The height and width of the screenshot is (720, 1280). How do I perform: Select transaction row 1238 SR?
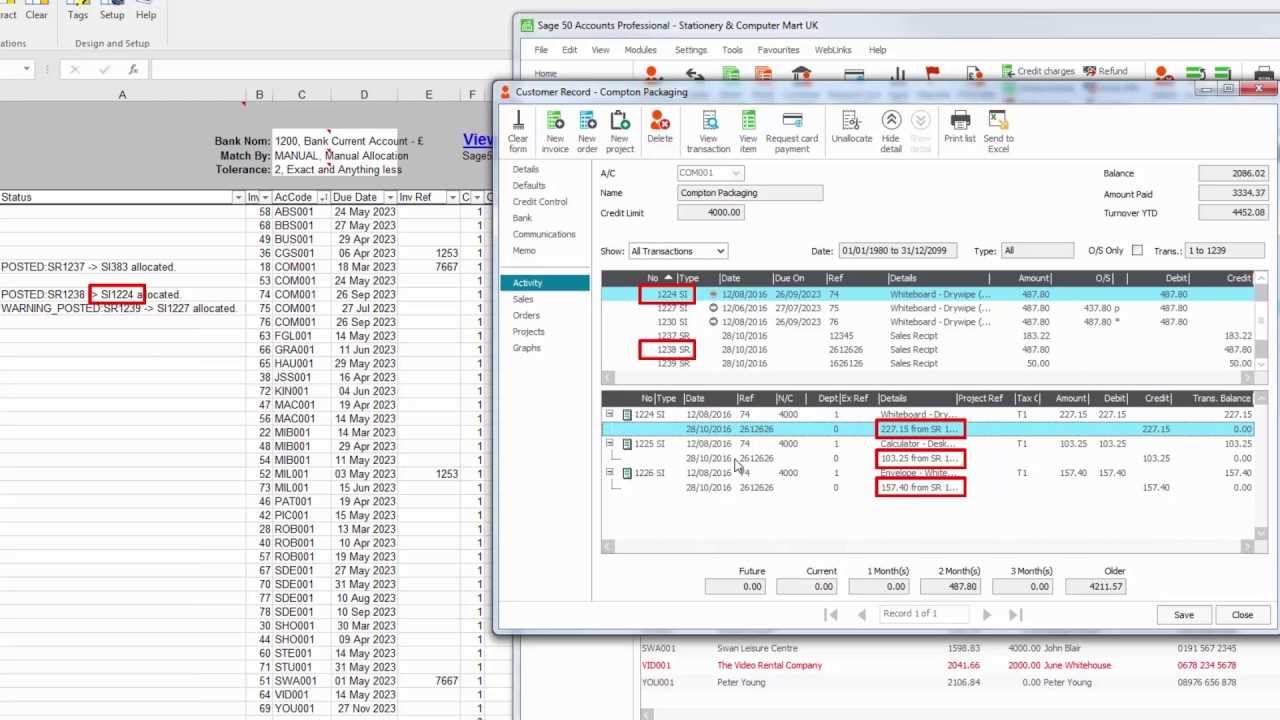pos(927,350)
